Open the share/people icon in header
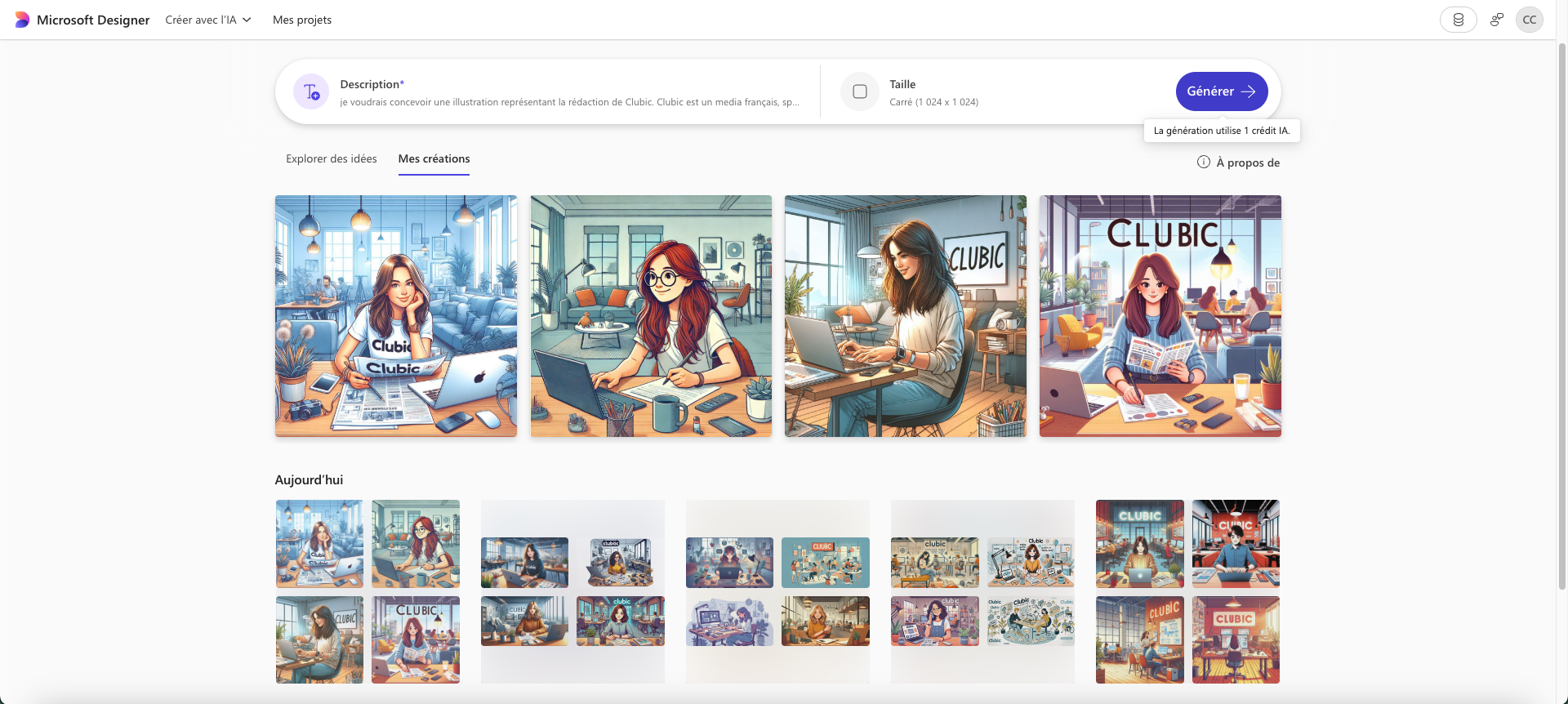Image resolution: width=1568 pixels, height=704 pixels. pos(1496,20)
